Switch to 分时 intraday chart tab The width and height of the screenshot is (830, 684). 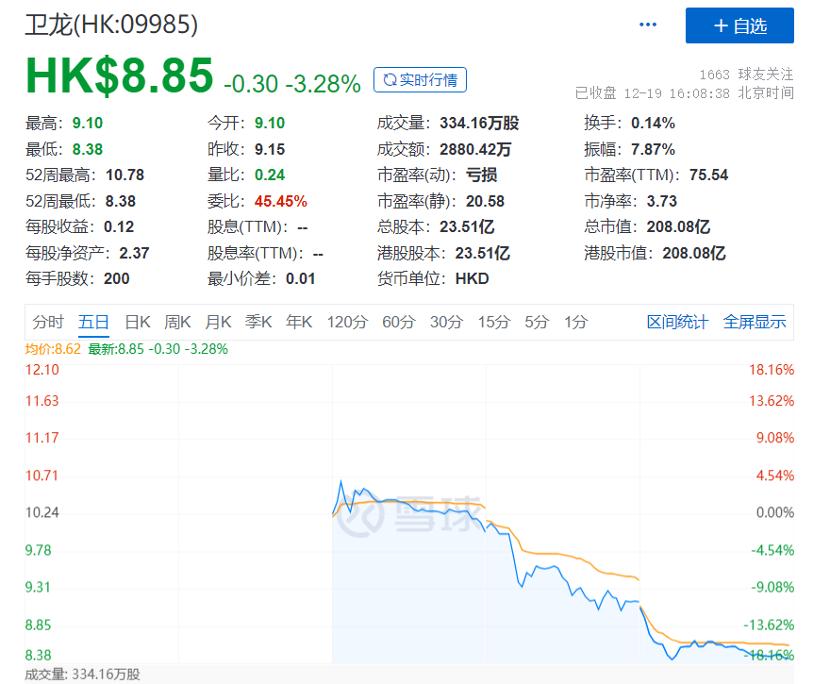(x=47, y=322)
